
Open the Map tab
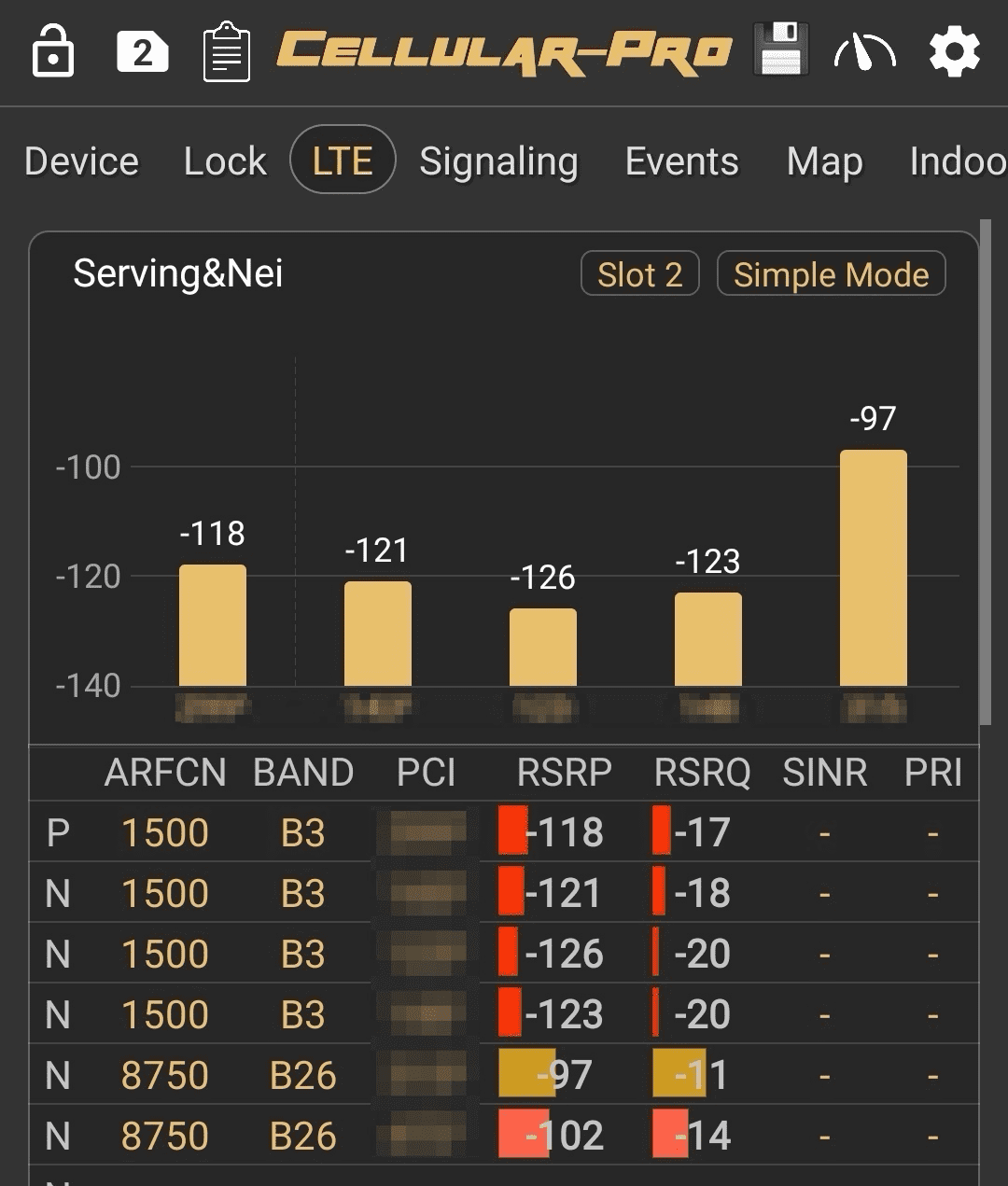pyautogui.click(x=824, y=161)
